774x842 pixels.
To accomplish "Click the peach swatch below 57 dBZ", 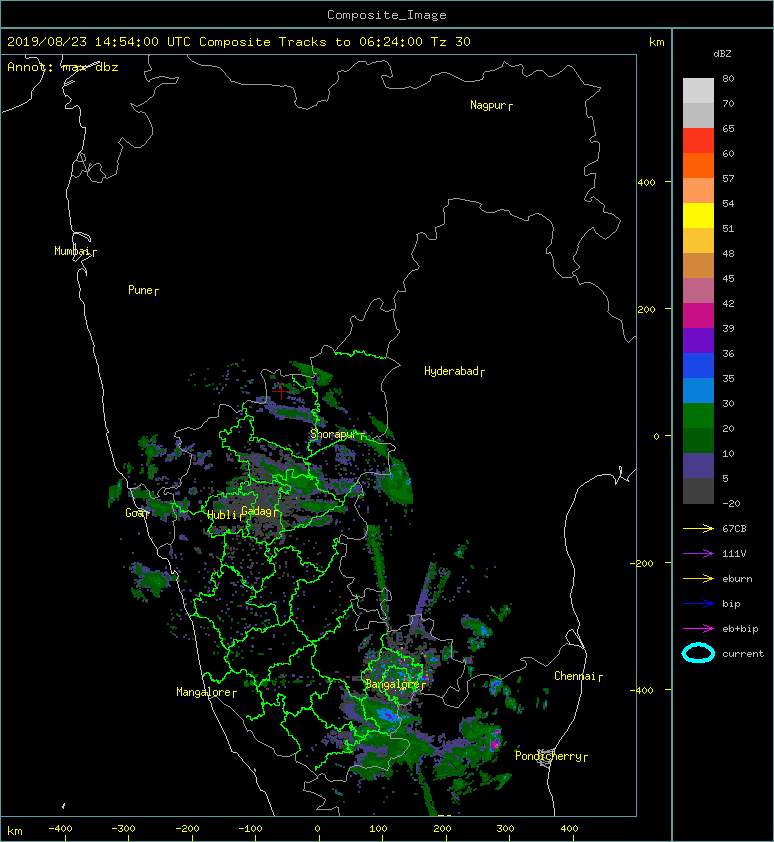I will point(698,191).
